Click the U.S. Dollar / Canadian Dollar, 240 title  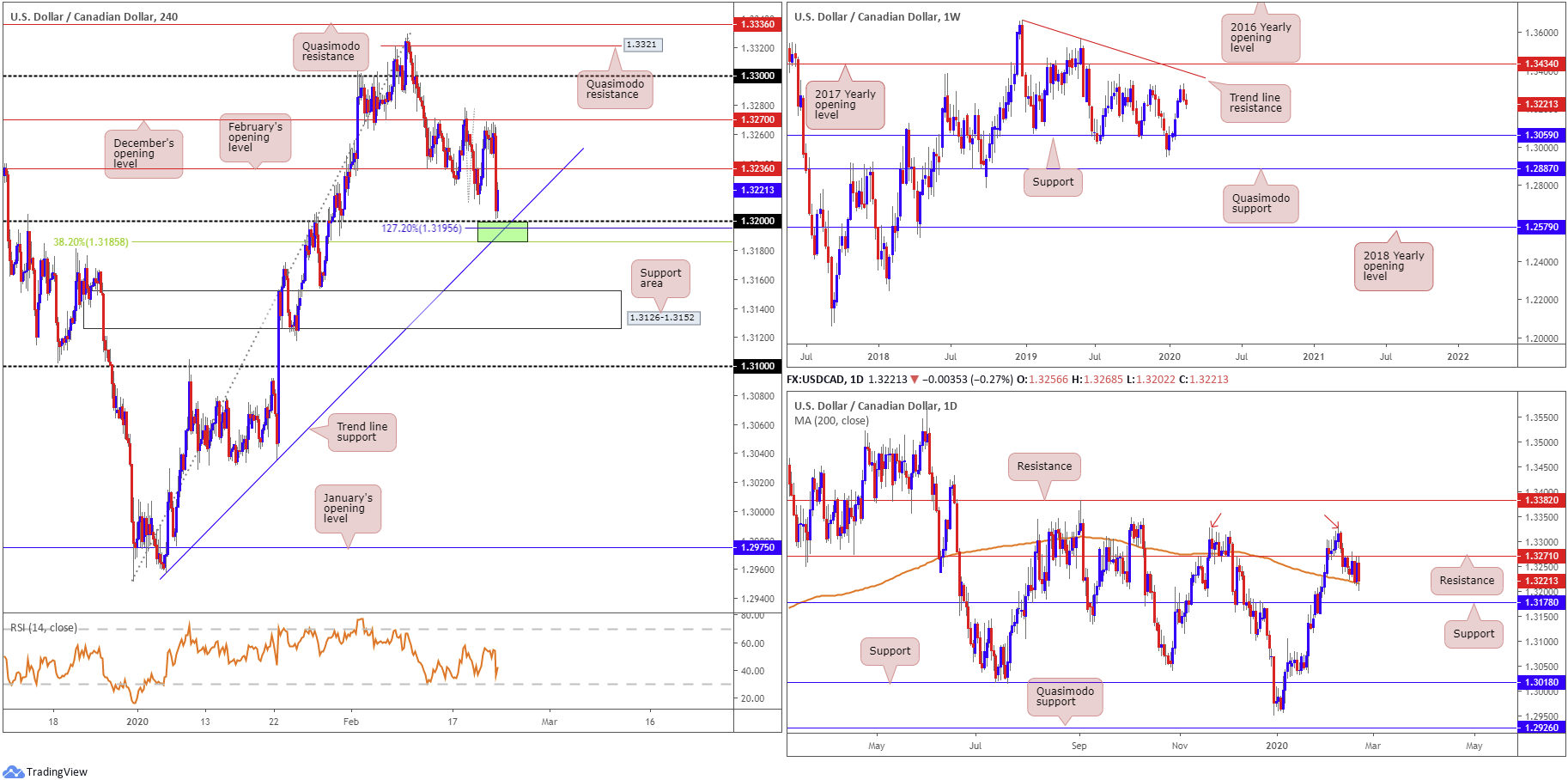pyautogui.click(x=94, y=16)
